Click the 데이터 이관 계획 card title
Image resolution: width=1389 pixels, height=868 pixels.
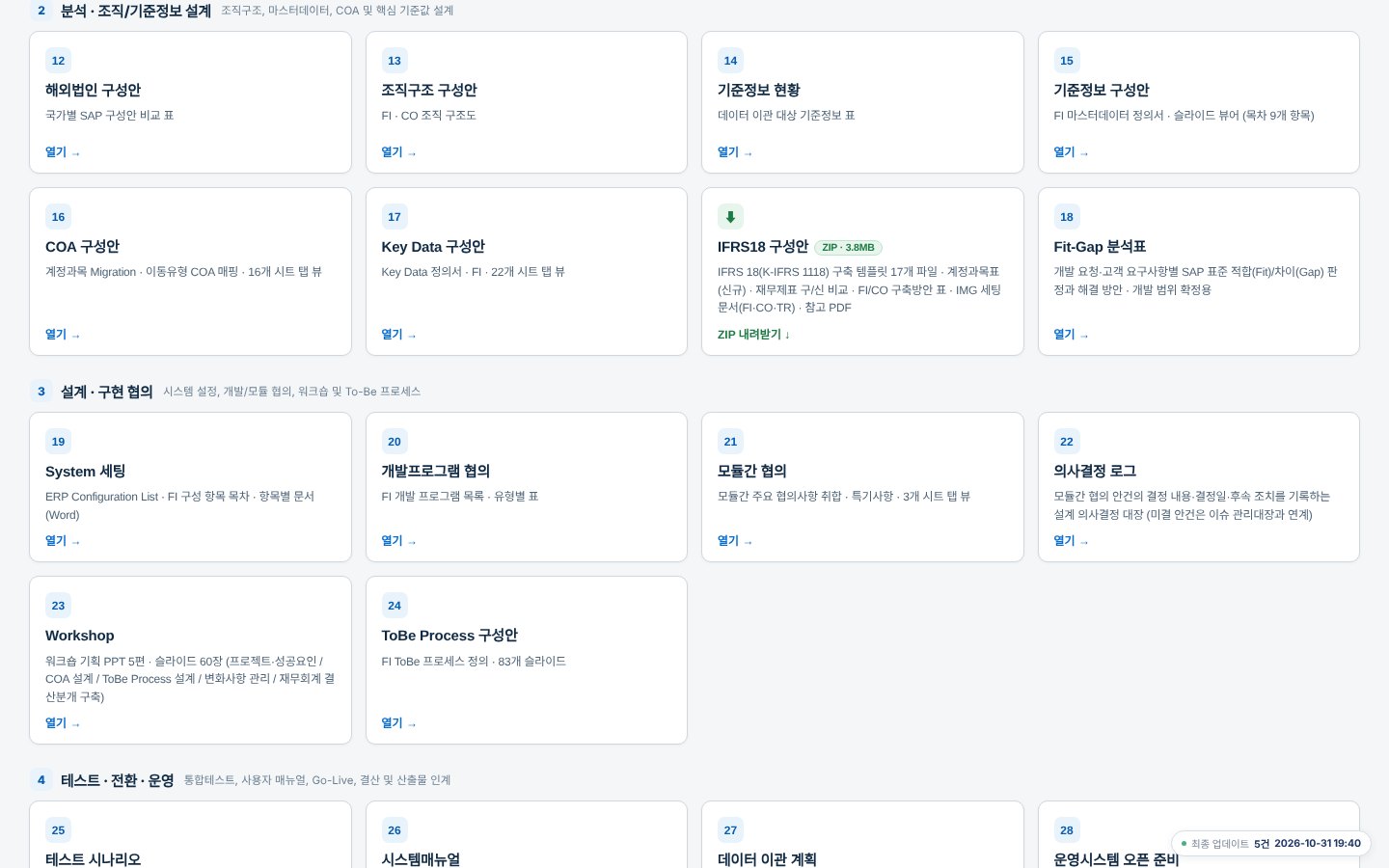click(767, 859)
